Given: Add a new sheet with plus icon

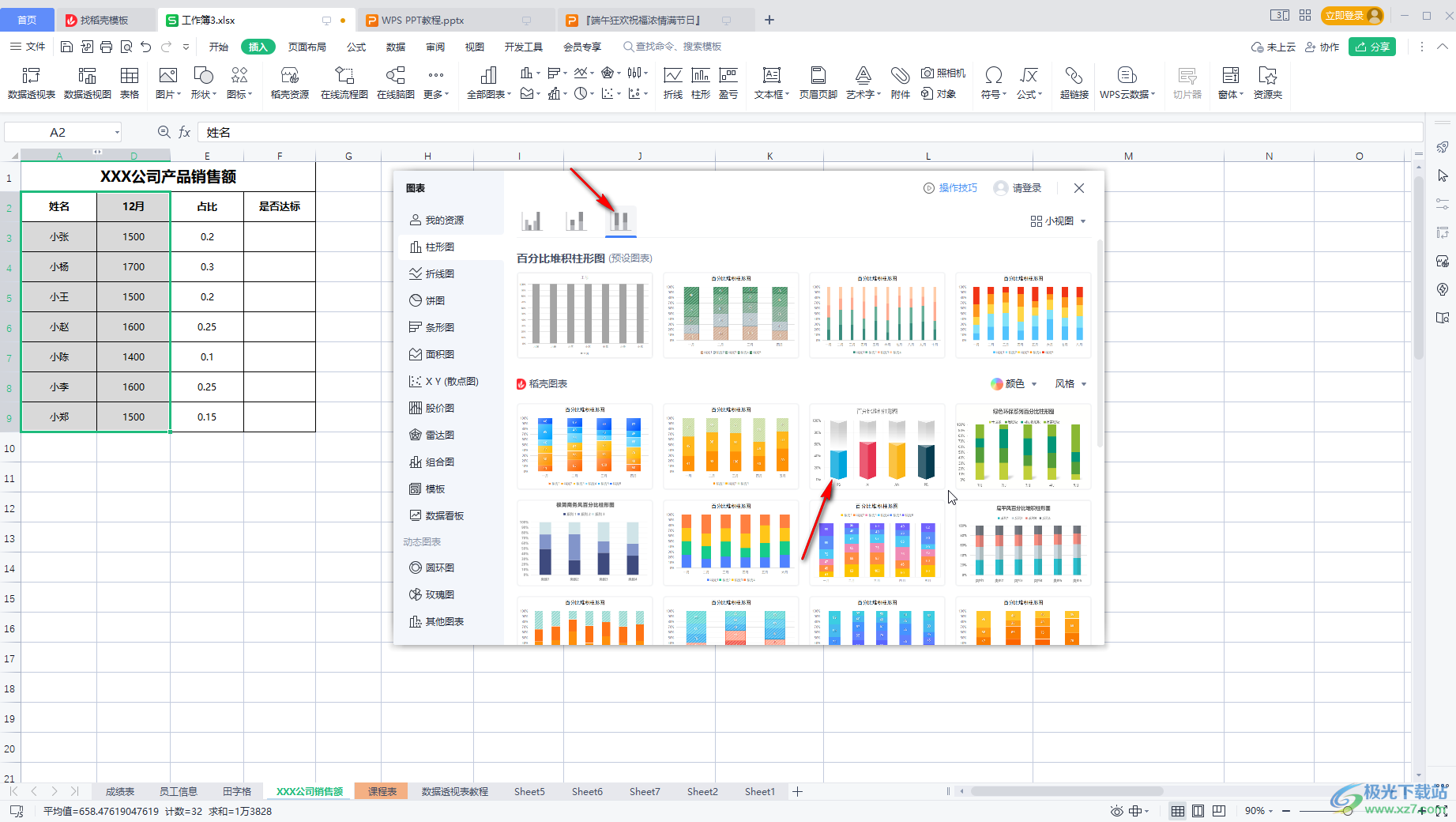Looking at the screenshot, I should (x=798, y=791).
